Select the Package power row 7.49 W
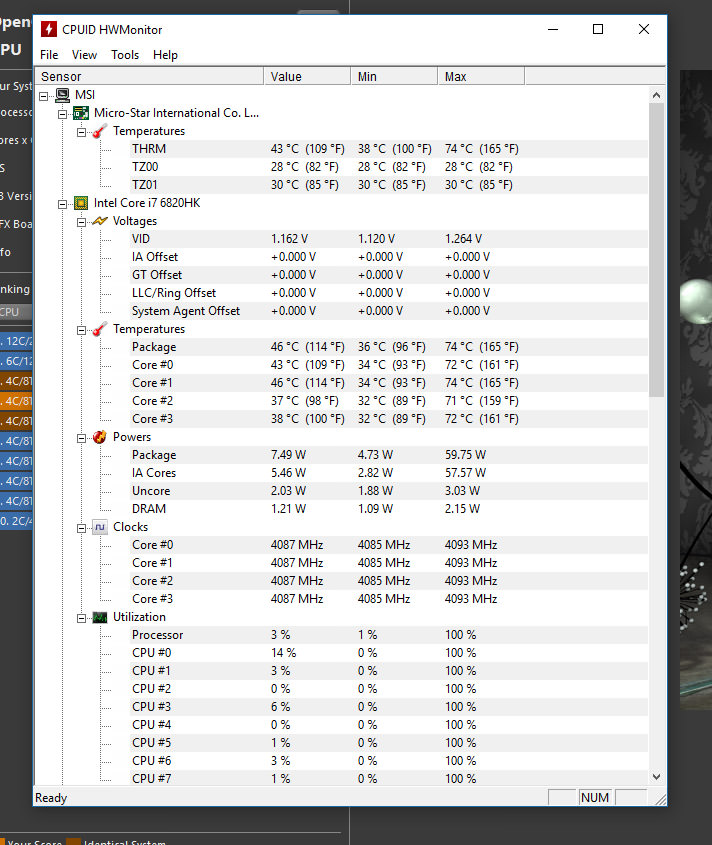 (x=388, y=455)
